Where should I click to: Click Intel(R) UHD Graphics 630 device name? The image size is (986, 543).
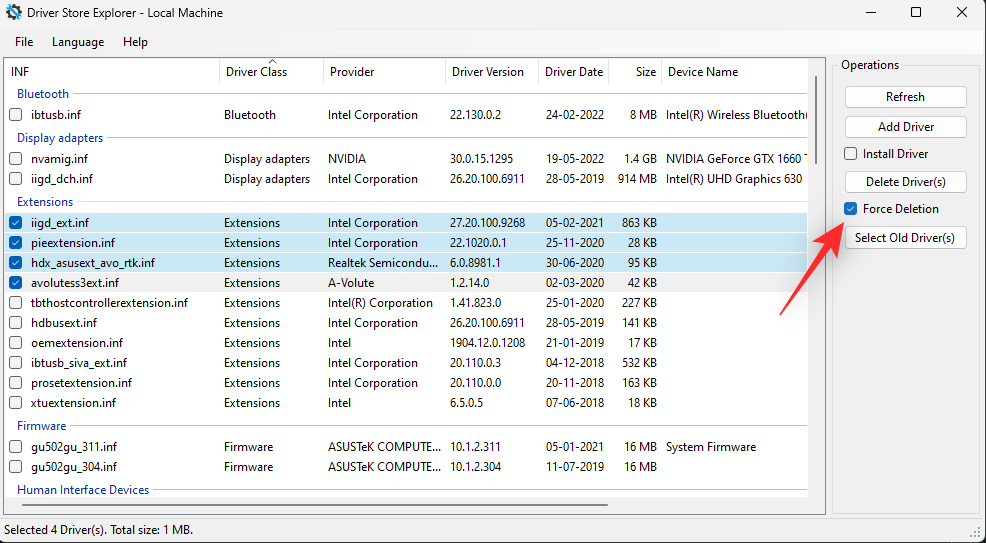tap(734, 179)
